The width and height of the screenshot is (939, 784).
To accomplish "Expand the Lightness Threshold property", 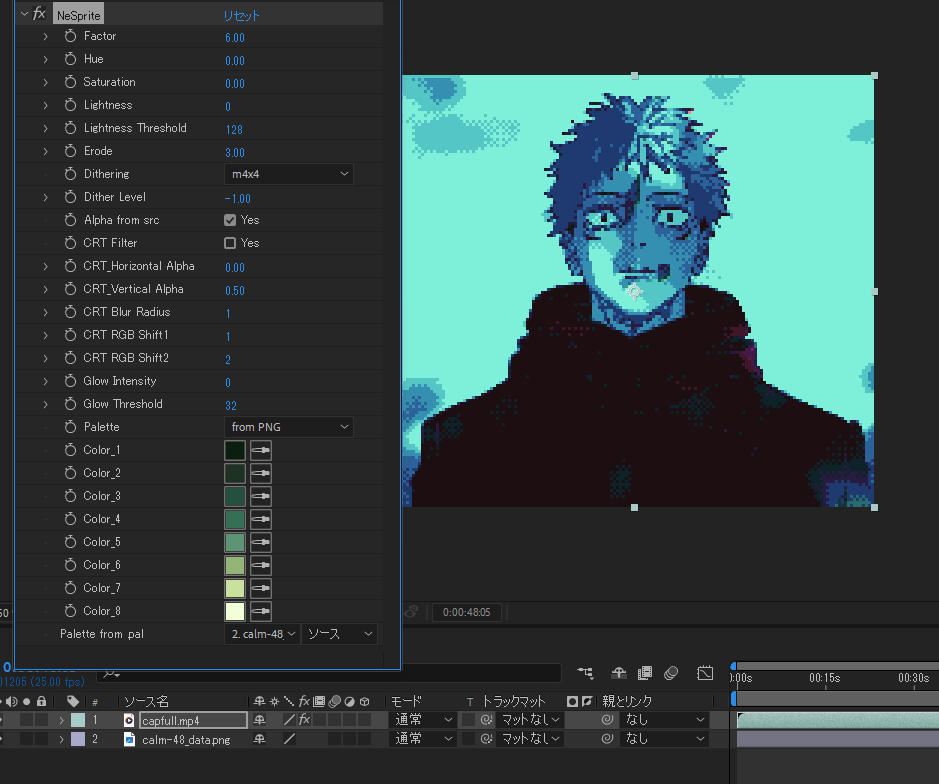I will 46,128.
